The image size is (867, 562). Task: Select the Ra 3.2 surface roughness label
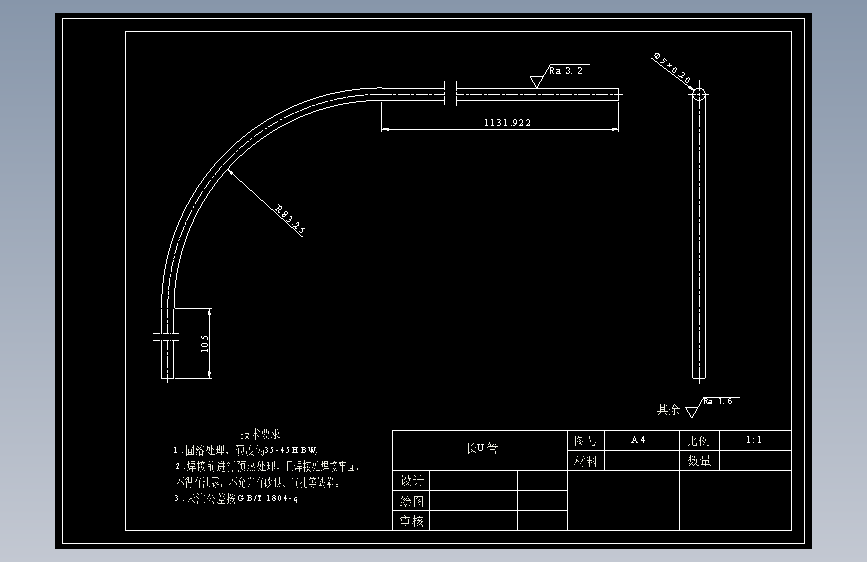pyautogui.click(x=566, y=71)
